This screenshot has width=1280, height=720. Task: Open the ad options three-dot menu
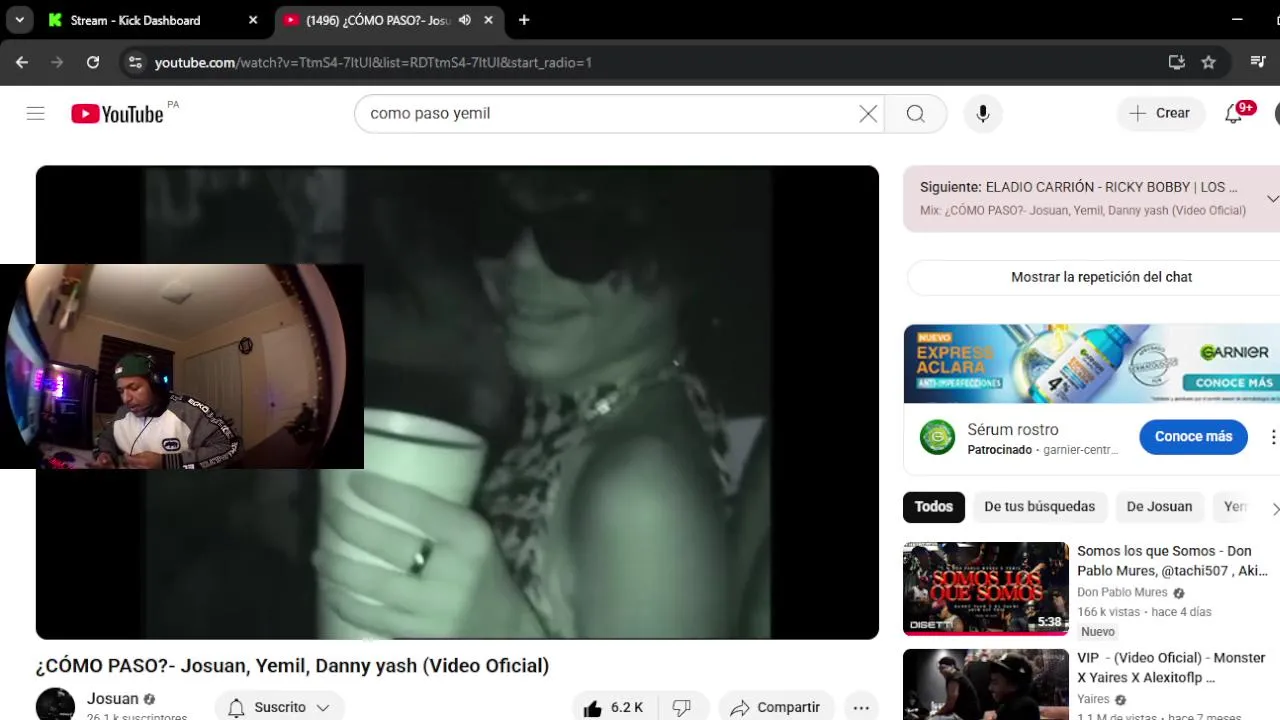[x=1273, y=437]
